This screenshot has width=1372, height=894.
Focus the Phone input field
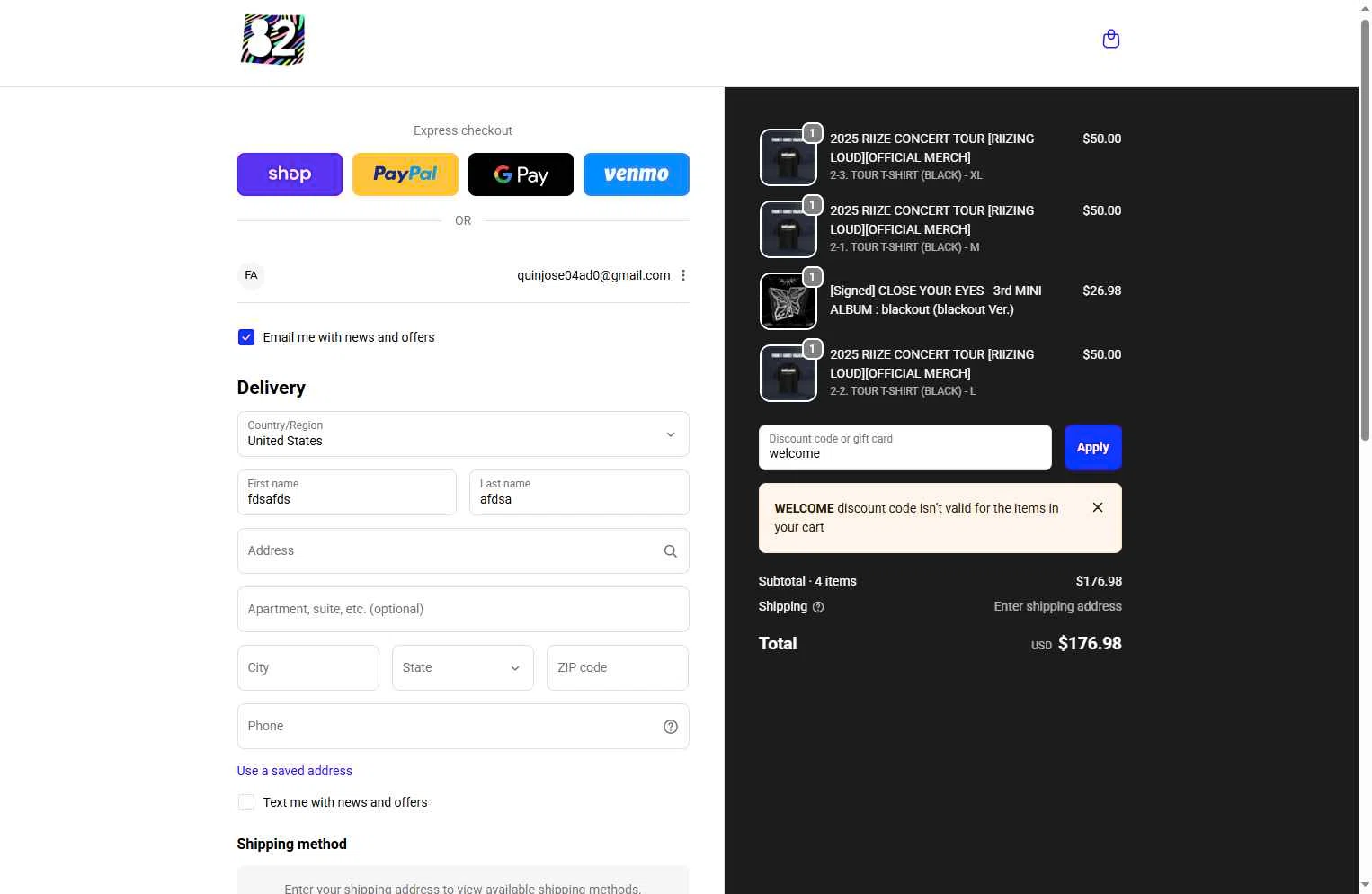tap(463, 727)
